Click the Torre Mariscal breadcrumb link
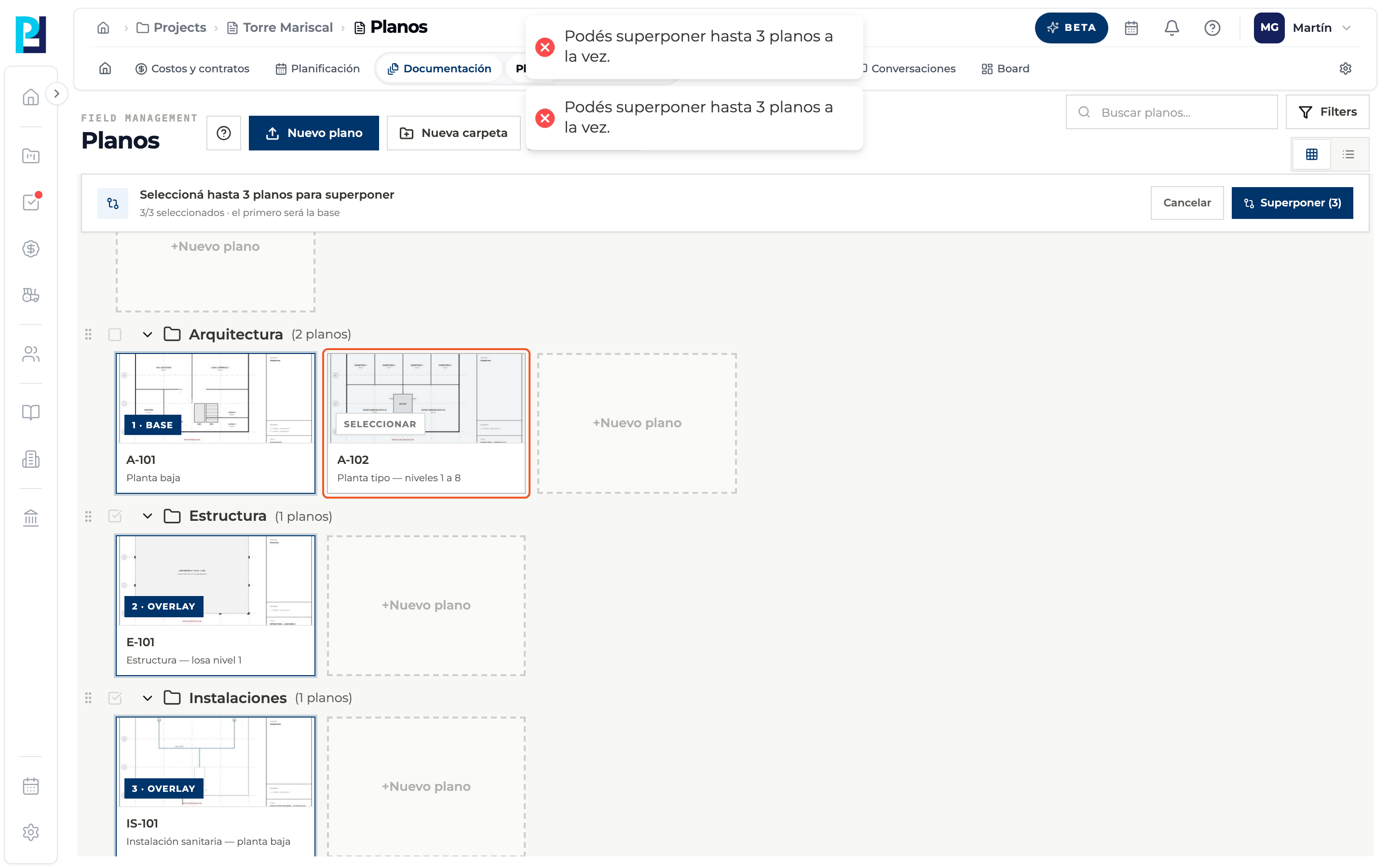 280,27
